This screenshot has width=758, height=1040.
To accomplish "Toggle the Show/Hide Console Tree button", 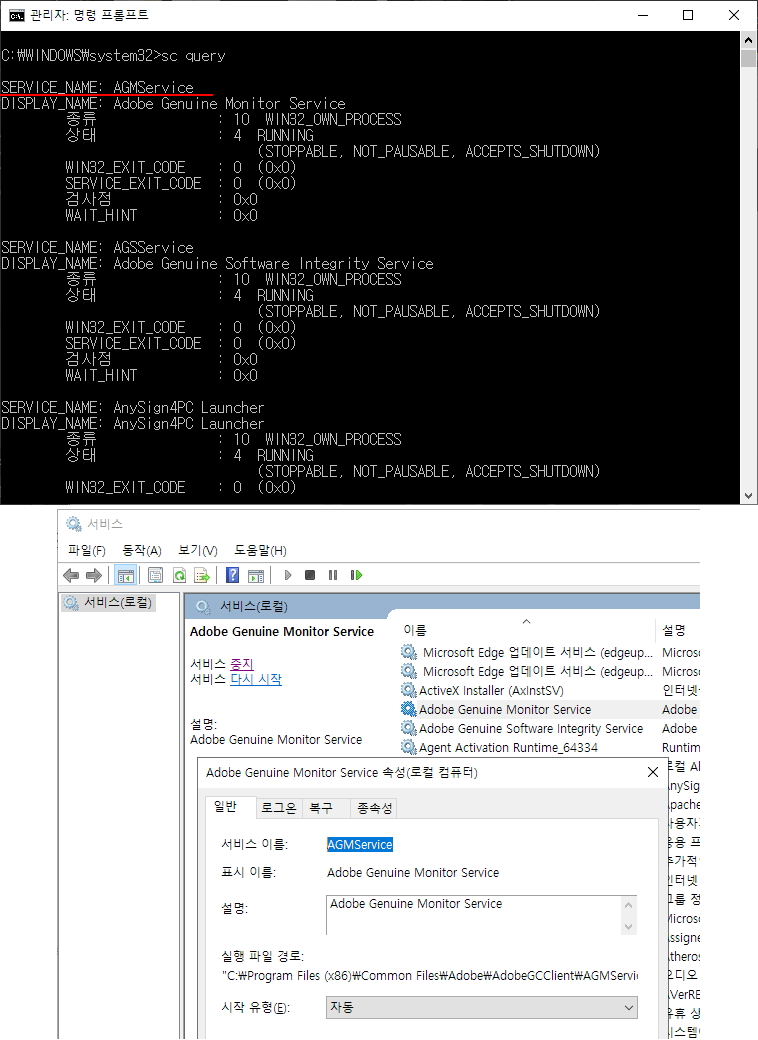I will [x=125, y=575].
